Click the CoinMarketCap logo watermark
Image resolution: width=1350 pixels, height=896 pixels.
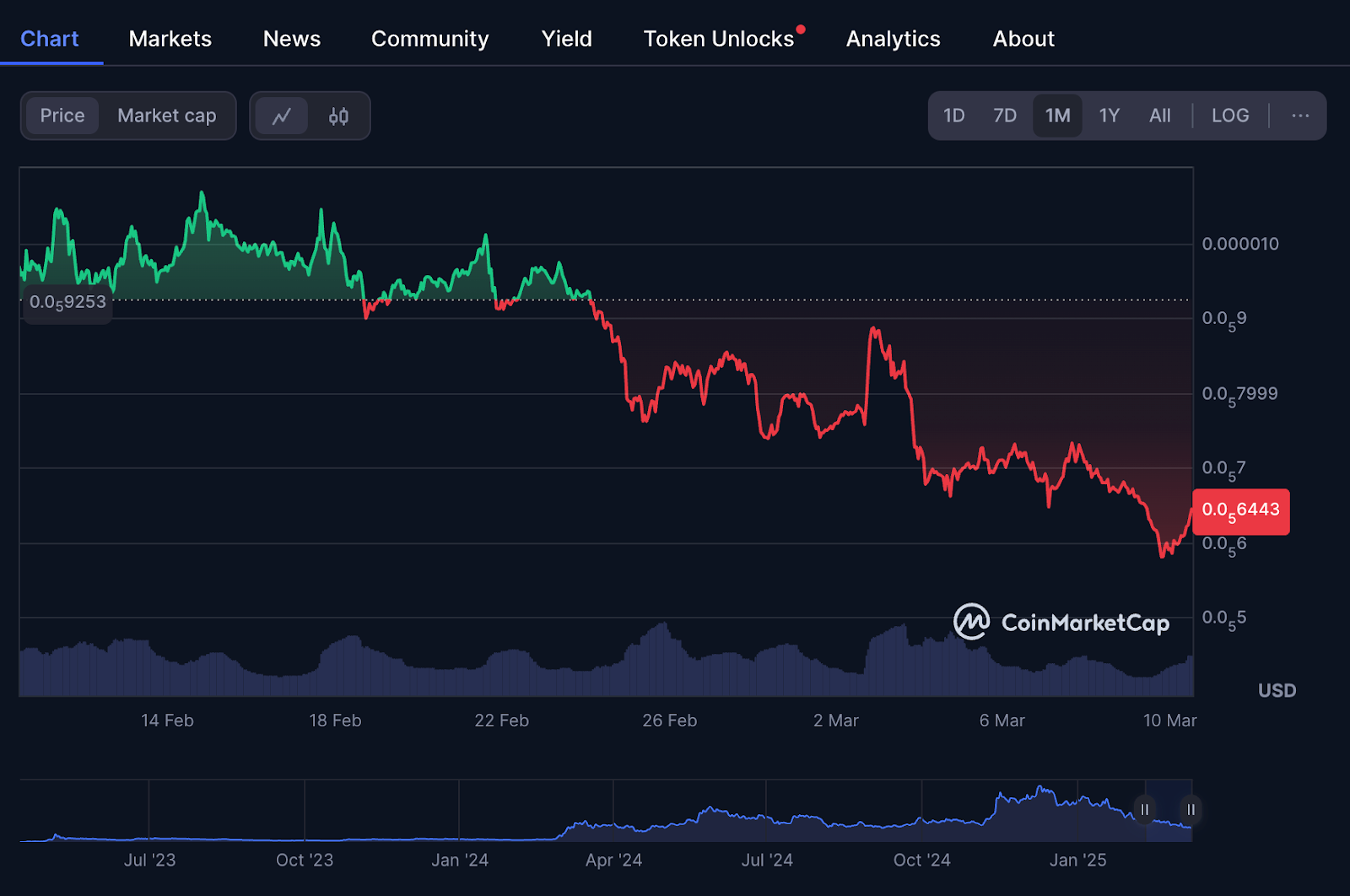(x=1061, y=623)
